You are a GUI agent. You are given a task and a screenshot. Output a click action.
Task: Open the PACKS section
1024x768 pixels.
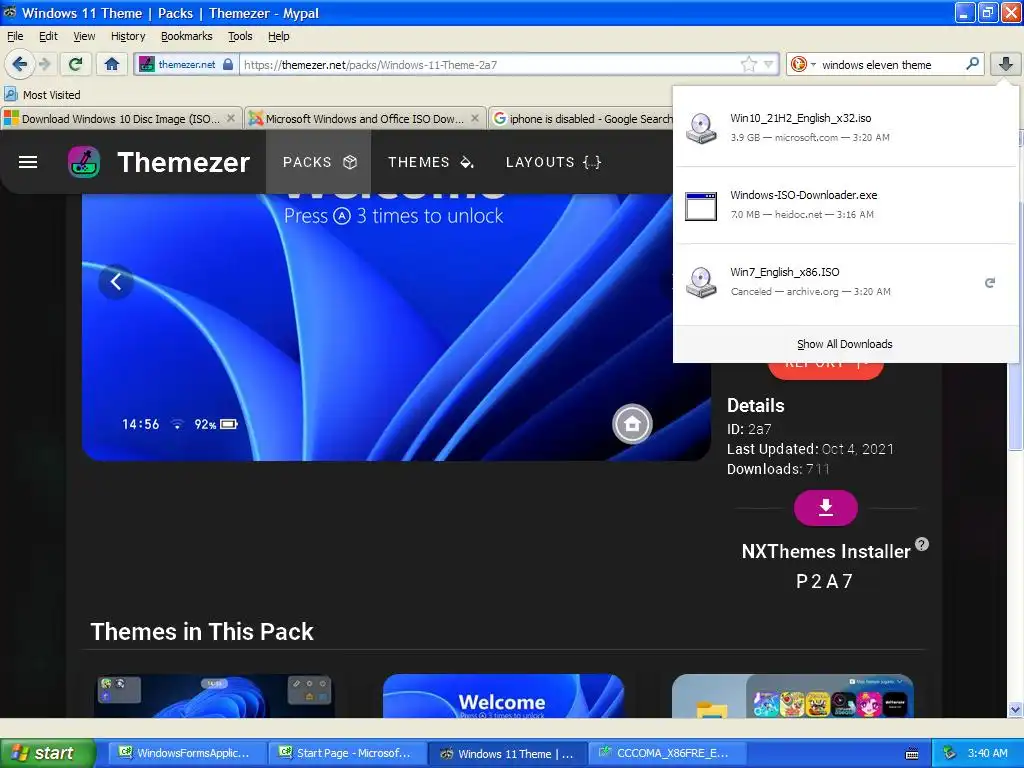pyautogui.click(x=319, y=162)
